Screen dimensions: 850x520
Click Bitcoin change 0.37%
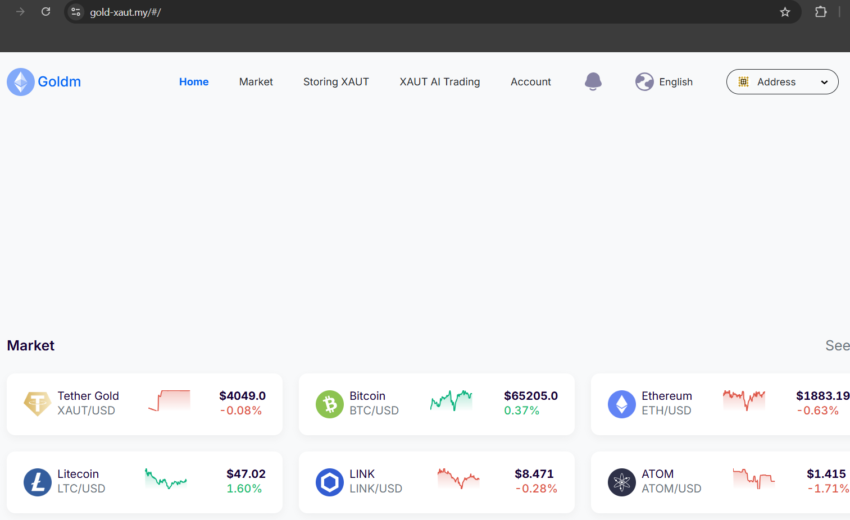pos(521,410)
